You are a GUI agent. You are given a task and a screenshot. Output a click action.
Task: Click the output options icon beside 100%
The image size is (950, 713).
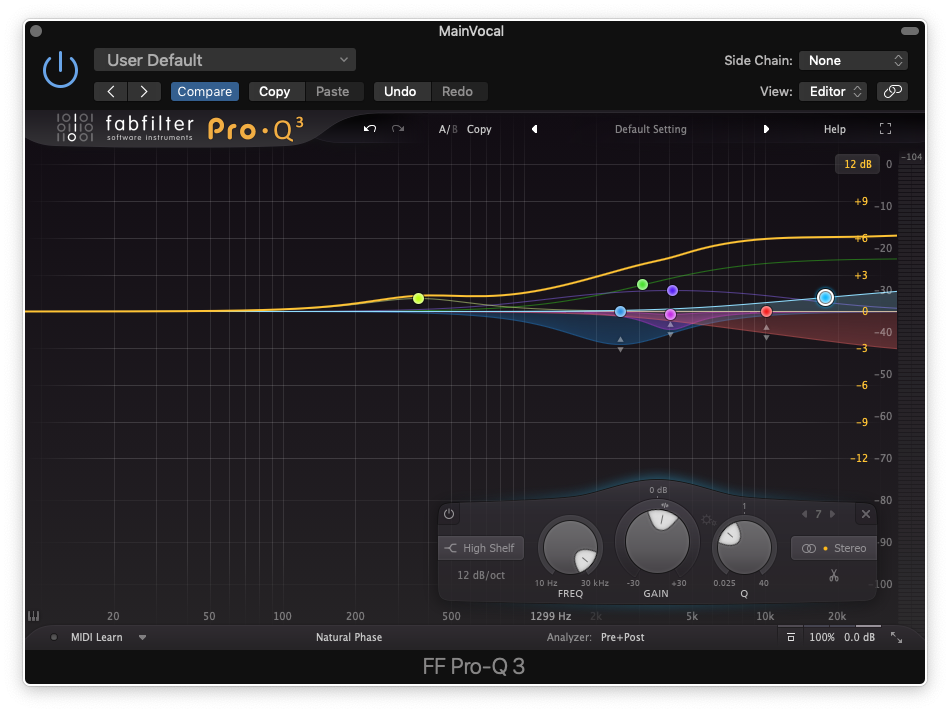pyautogui.click(x=791, y=637)
